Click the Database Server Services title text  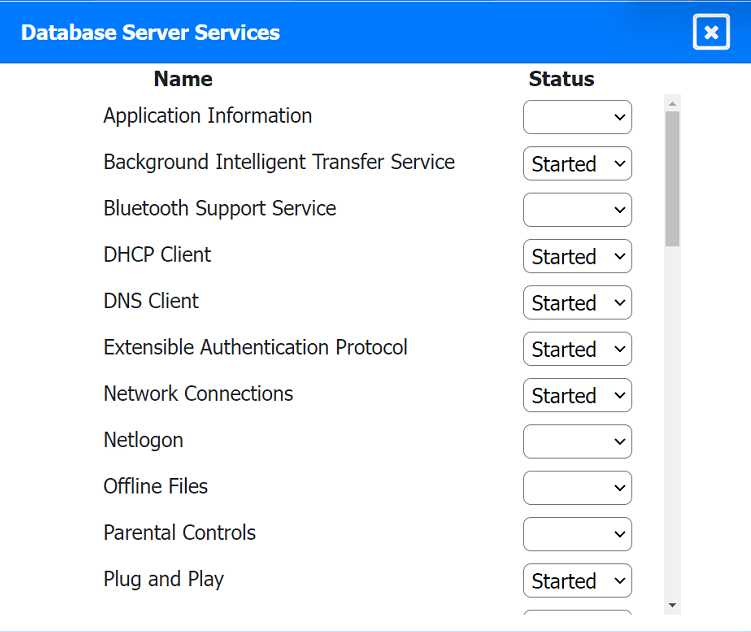pyautogui.click(x=150, y=32)
